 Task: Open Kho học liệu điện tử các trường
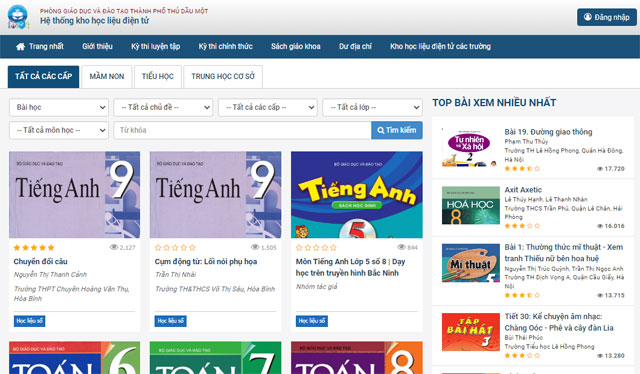tap(440, 47)
